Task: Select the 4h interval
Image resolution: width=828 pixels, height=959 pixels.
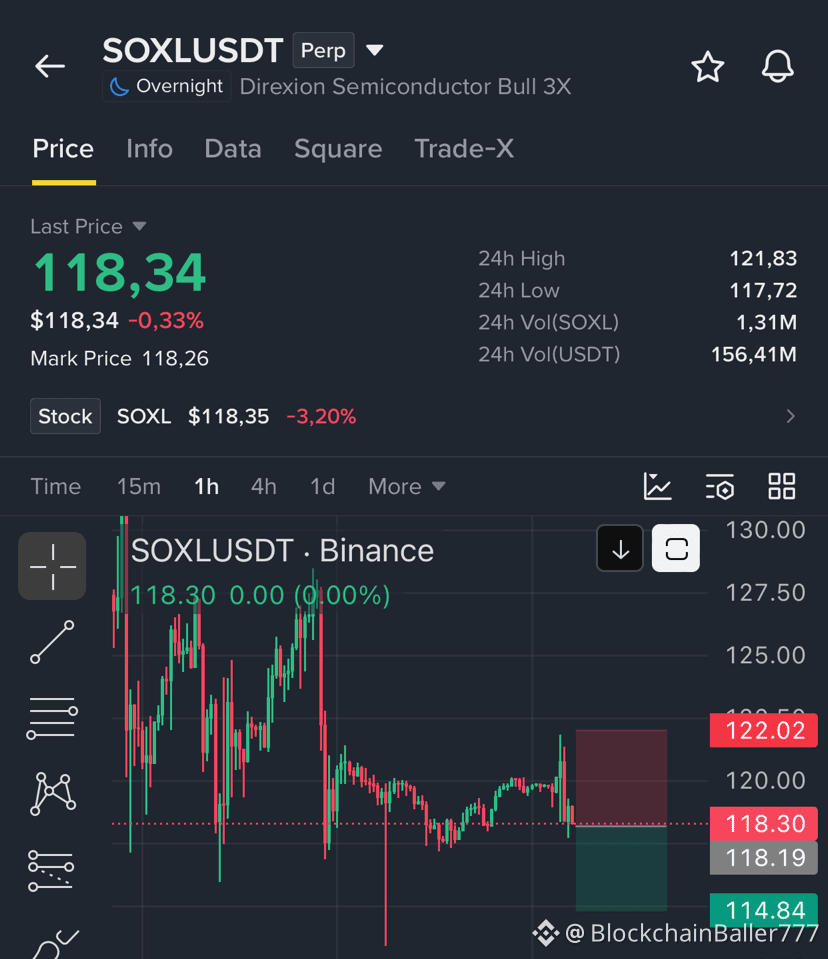Action: tap(264, 487)
